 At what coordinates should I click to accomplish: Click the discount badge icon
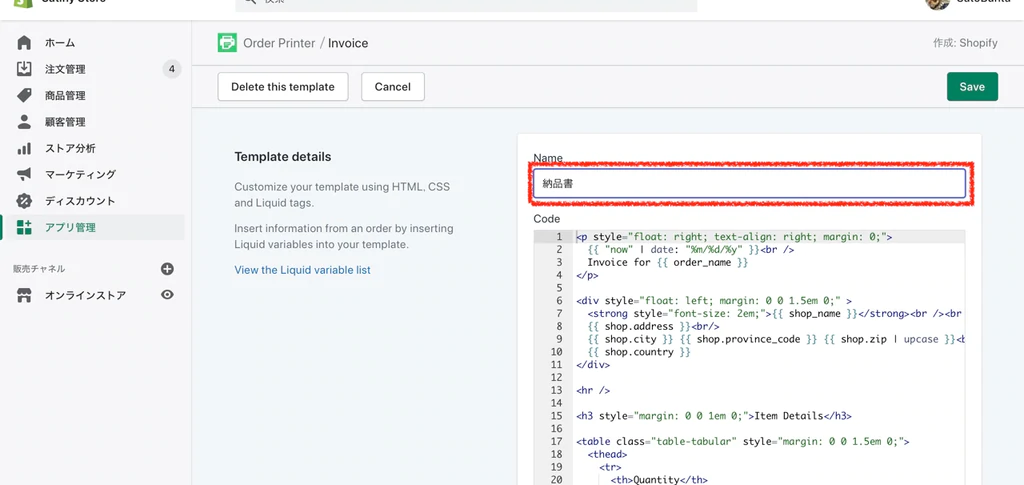coord(25,201)
